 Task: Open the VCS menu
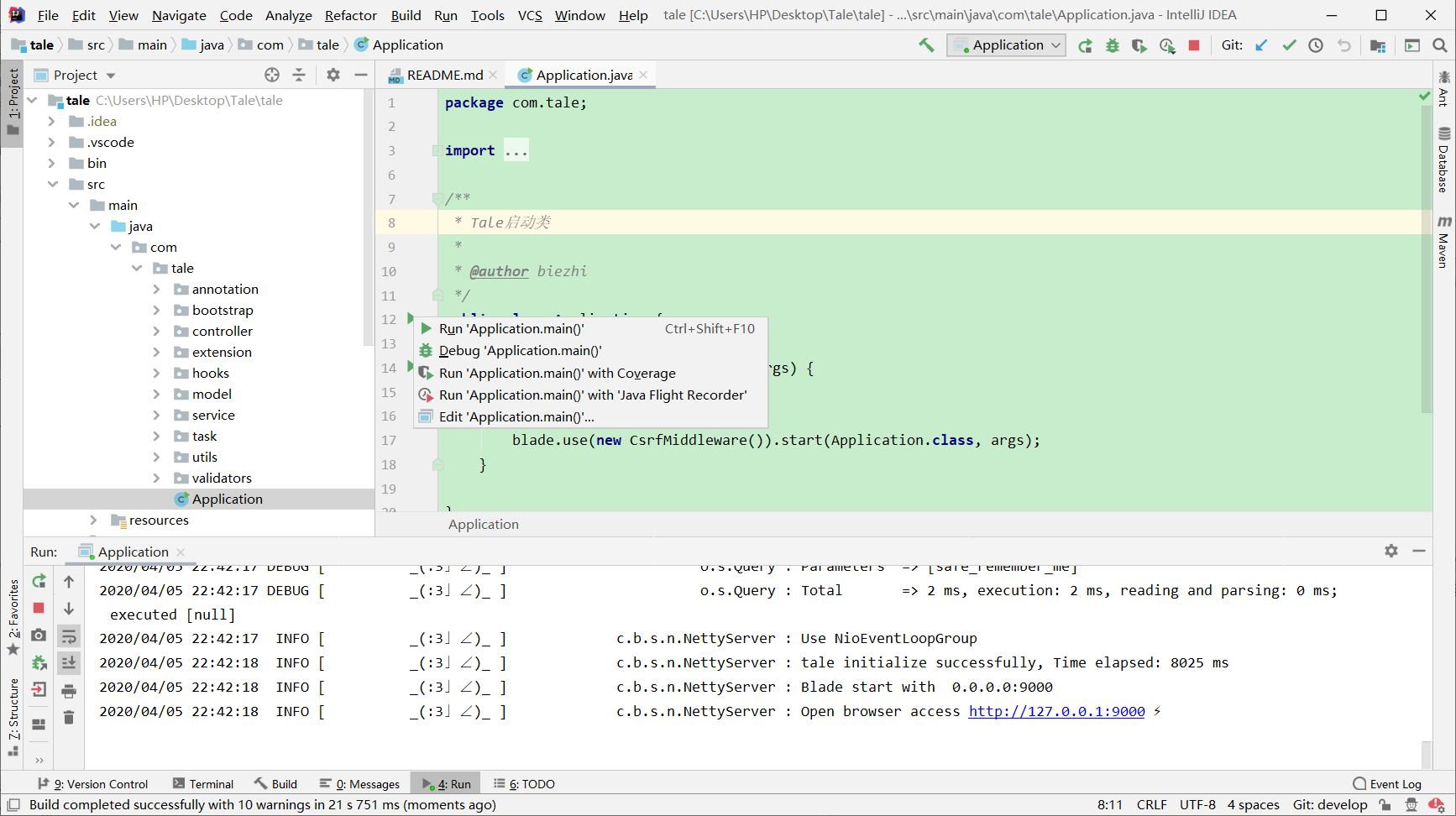(x=530, y=15)
